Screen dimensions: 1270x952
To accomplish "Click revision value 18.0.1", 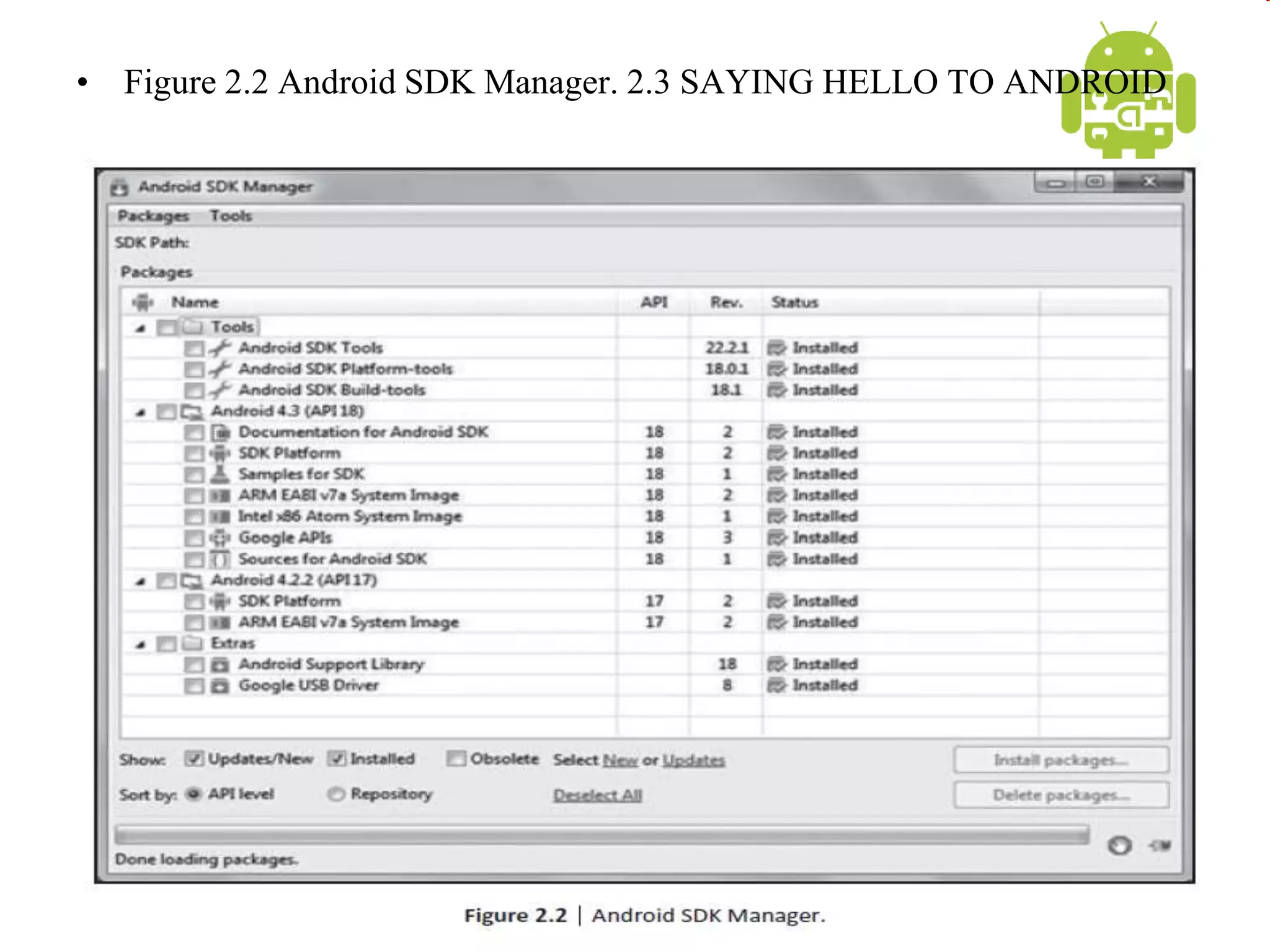I will coord(727,369).
